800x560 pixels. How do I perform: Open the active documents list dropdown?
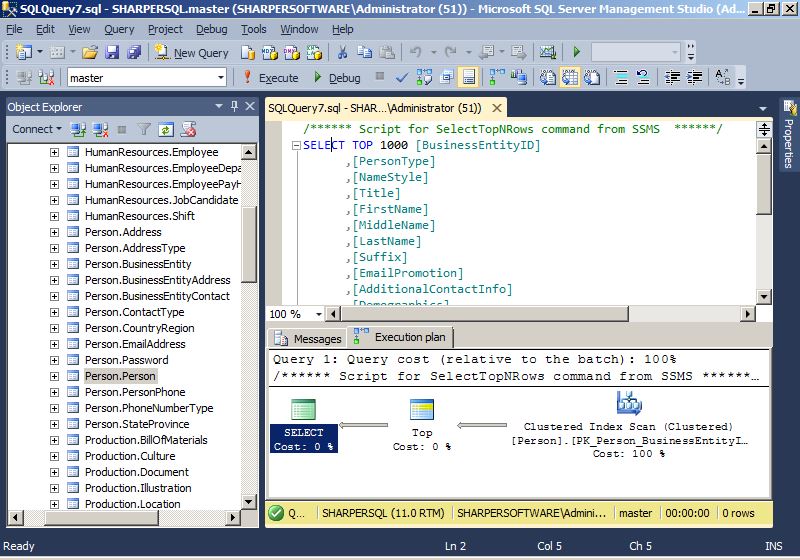pyautogui.click(x=763, y=108)
